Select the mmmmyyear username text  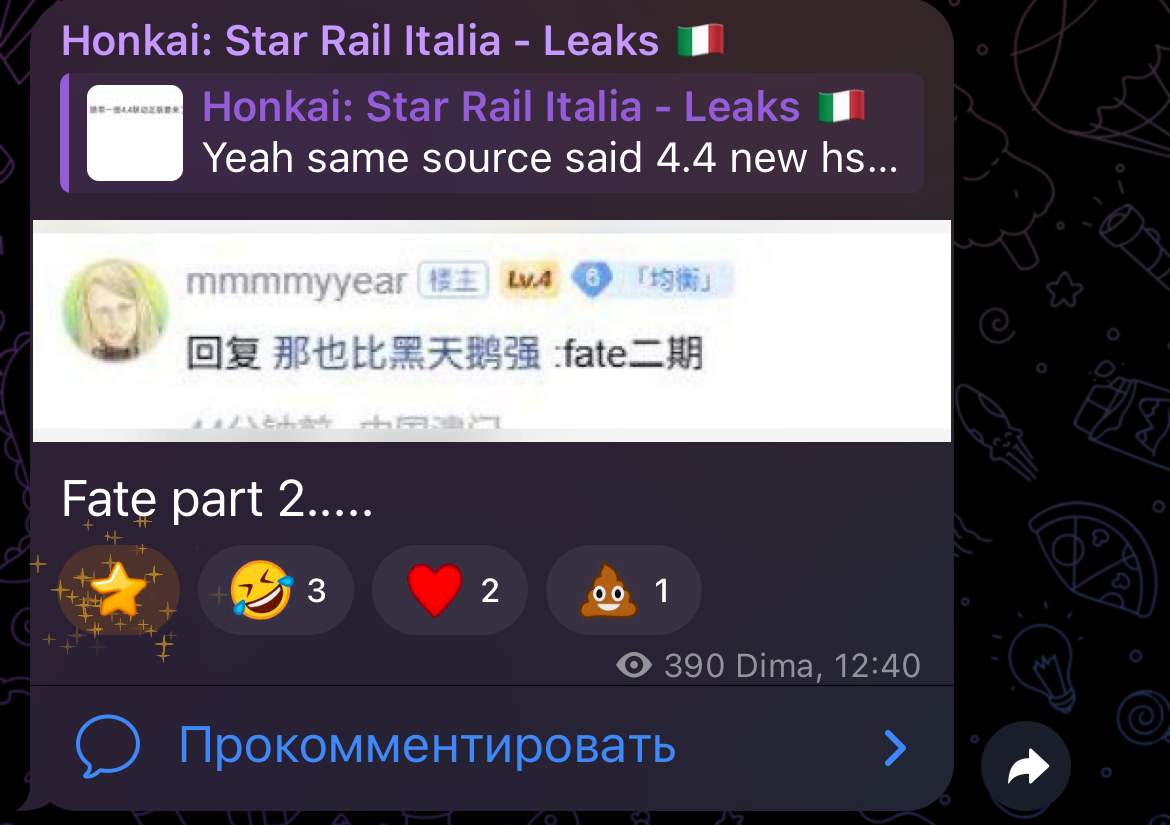pyautogui.click(x=296, y=282)
